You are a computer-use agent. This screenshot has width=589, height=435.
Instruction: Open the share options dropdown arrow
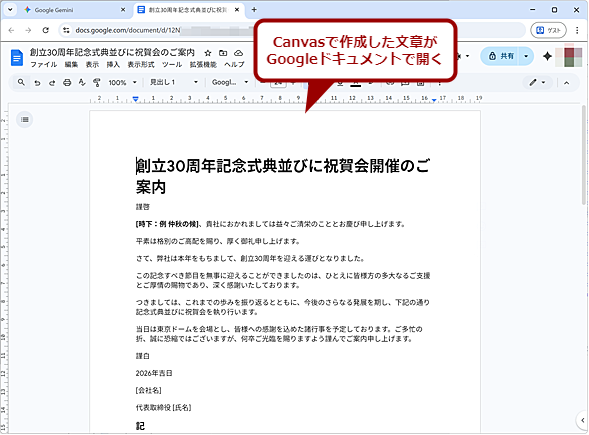[x=526, y=56]
